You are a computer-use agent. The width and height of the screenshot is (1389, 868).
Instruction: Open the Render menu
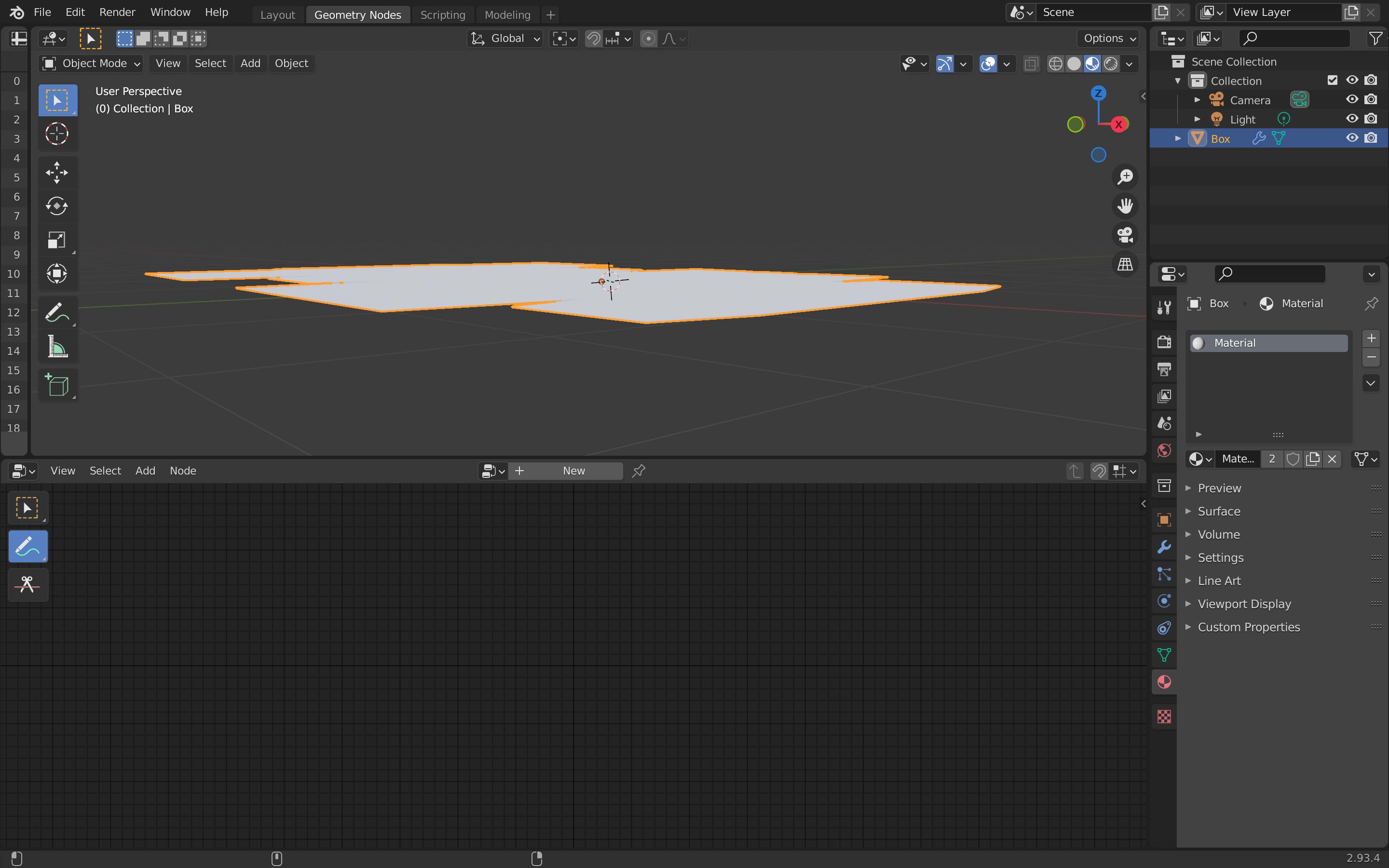117,12
